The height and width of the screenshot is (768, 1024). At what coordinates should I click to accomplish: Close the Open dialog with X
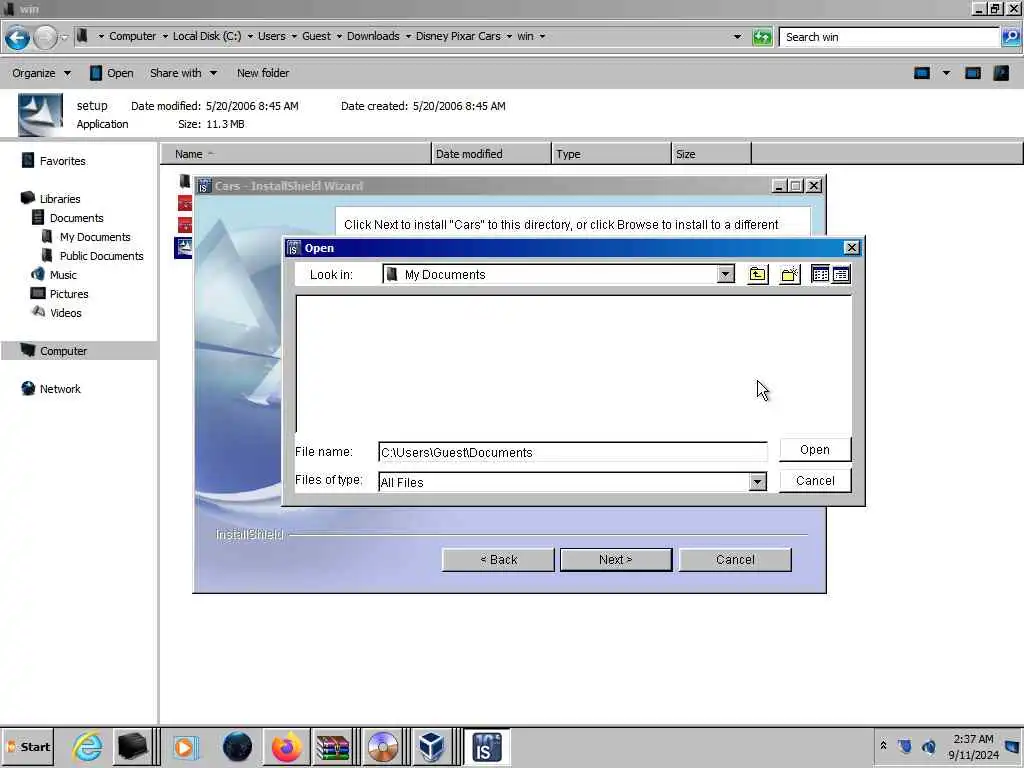(x=852, y=248)
